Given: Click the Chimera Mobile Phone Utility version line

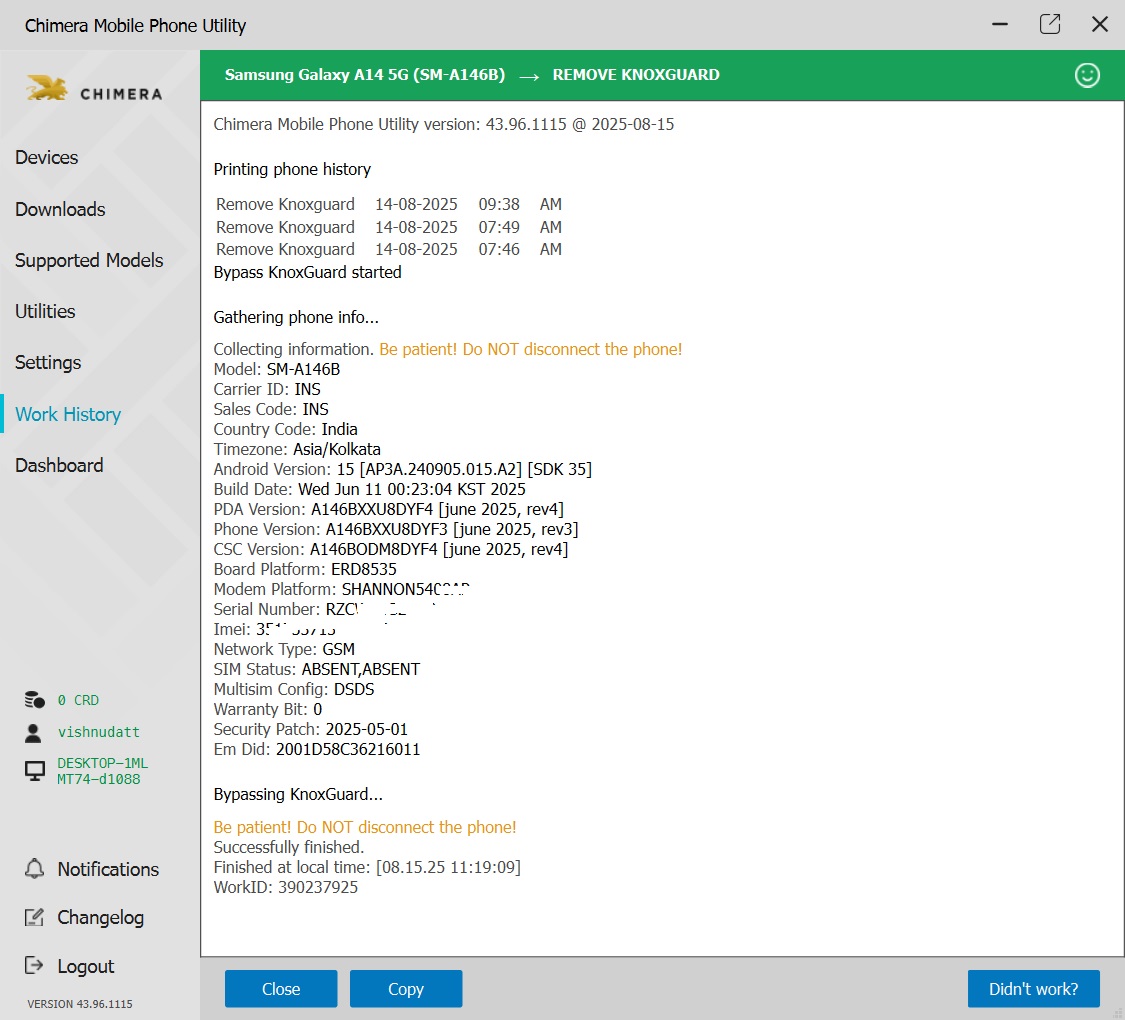Looking at the screenshot, I should click(443, 124).
